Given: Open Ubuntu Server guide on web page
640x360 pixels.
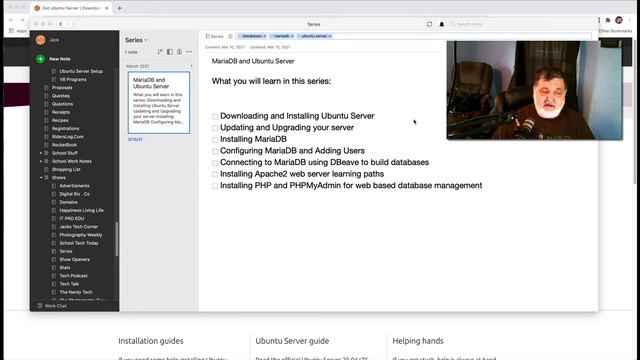Looking at the screenshot, I should [x=292, y=341].
